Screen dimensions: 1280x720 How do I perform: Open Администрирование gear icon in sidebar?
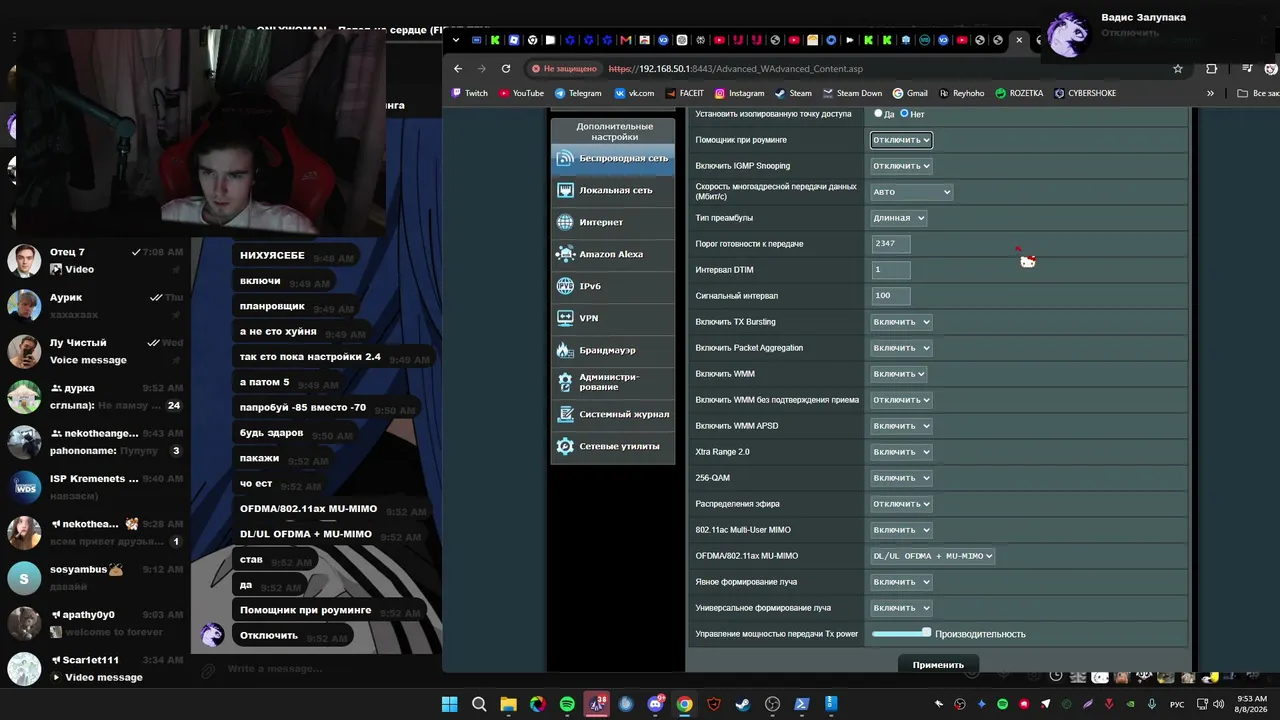tap(565, 382)
